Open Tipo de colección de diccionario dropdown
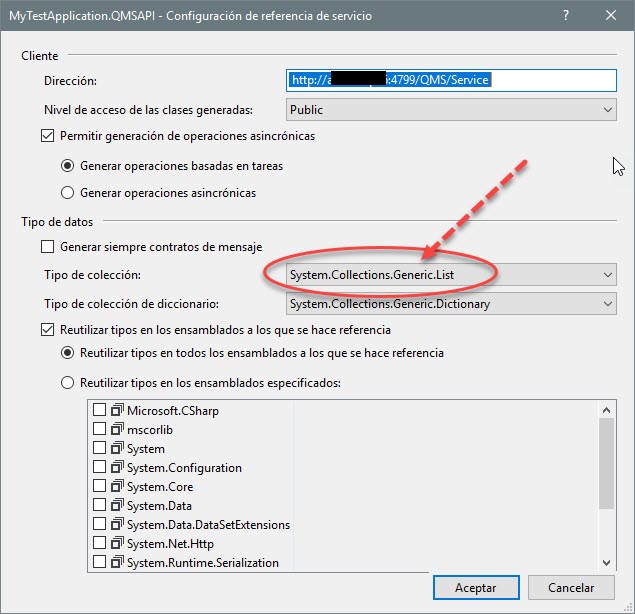The image size is (635, 614). [451, 304]
